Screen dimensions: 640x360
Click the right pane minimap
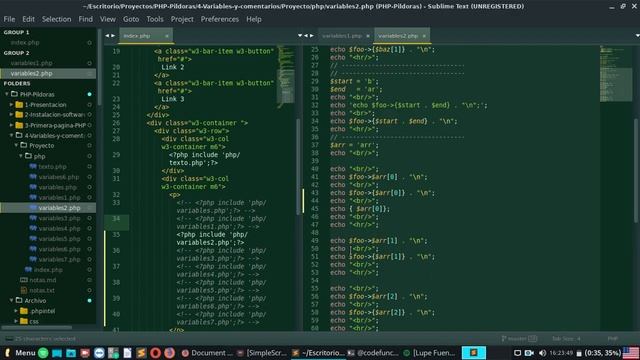[616, 73]
